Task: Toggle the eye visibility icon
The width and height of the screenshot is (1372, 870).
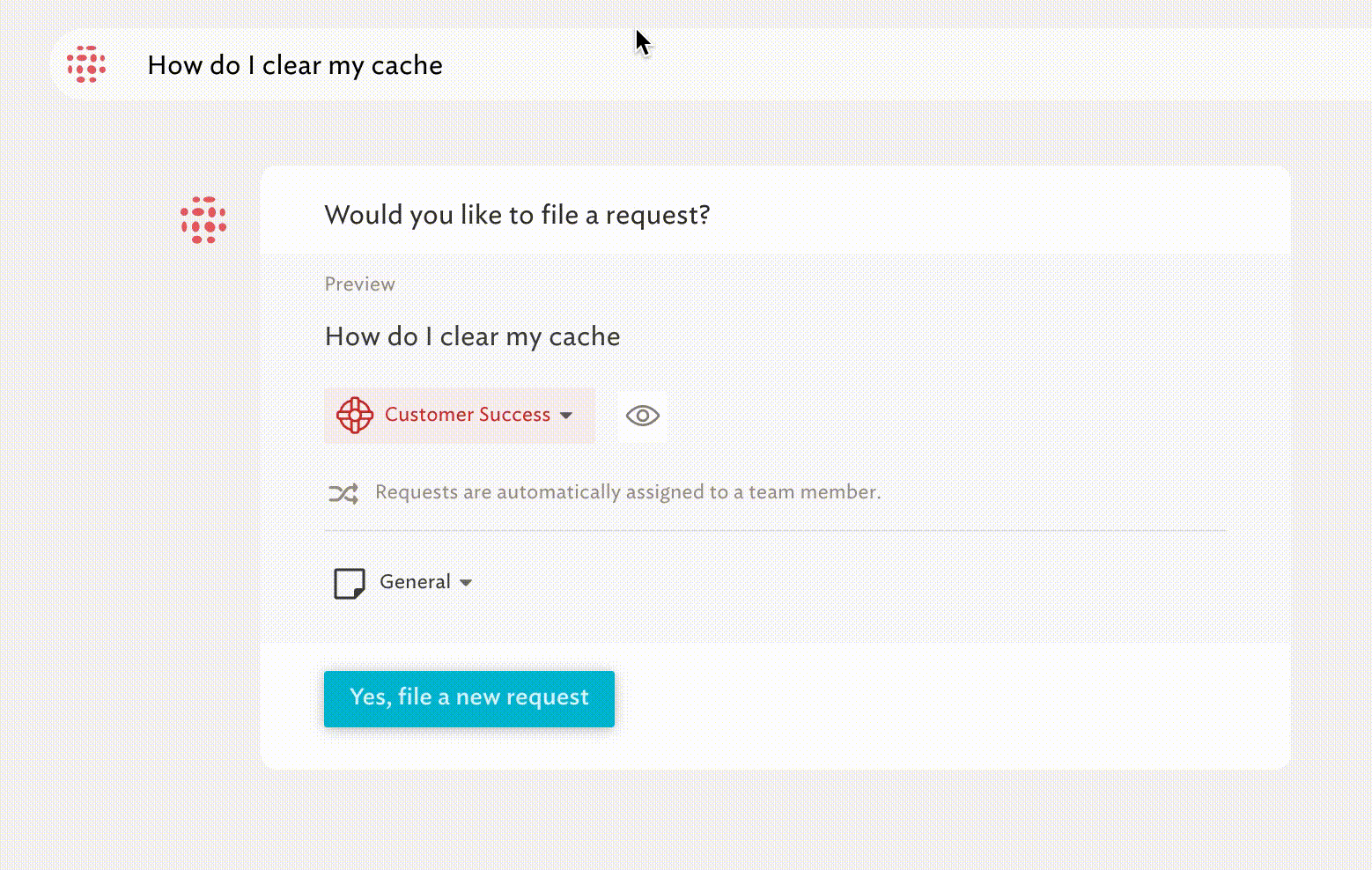Action: click(642, 416)
